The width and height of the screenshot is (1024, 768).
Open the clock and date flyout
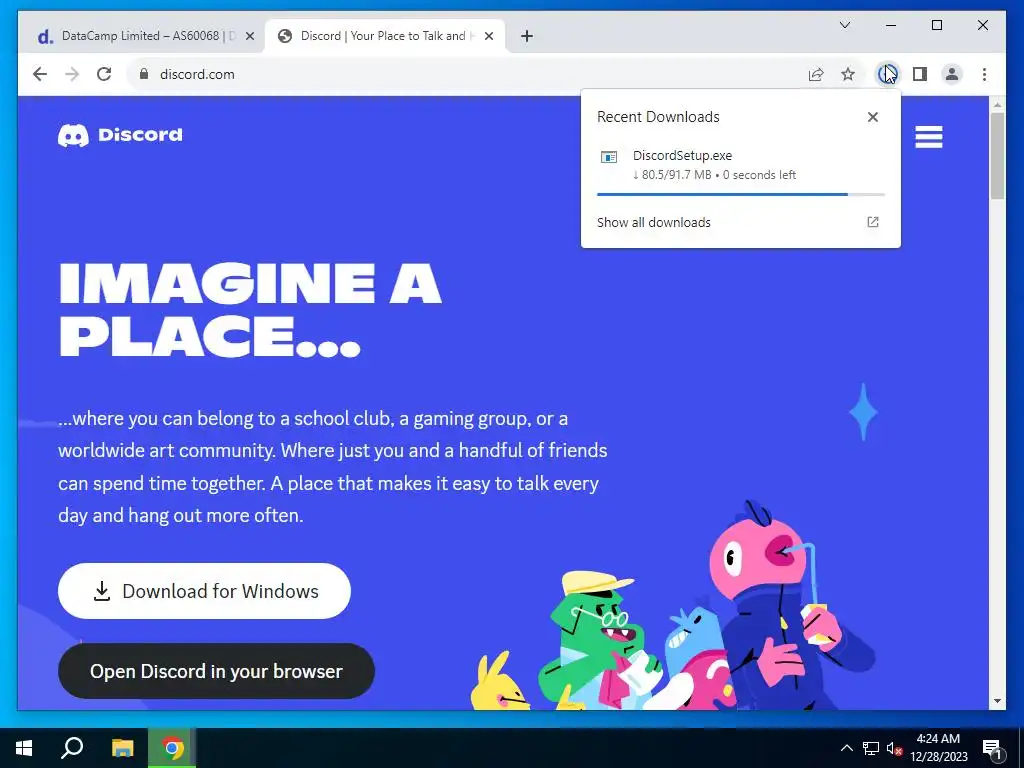point(939,748)
